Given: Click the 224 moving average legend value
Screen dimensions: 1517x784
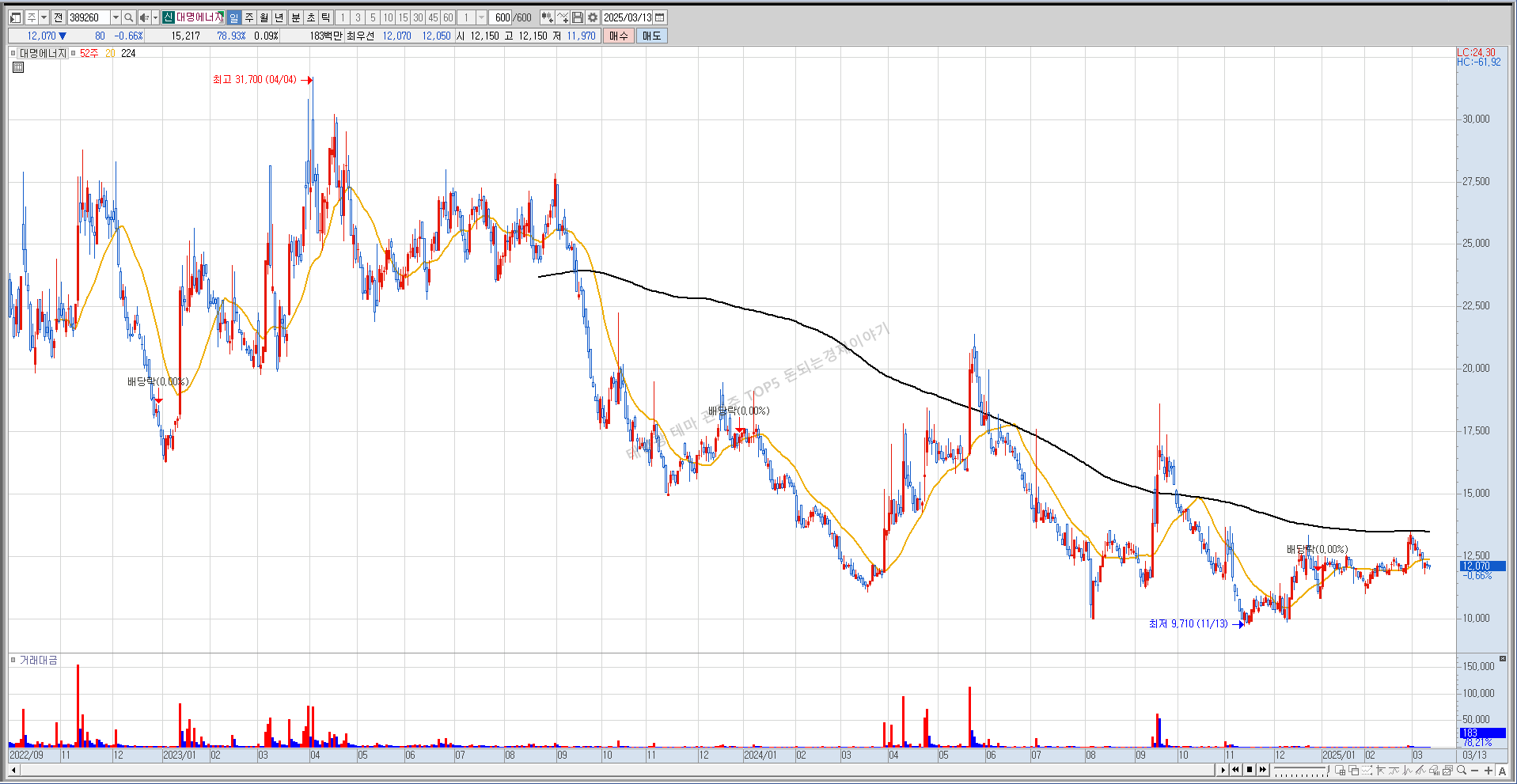Looking at the screenshot, I should (128, 53).
